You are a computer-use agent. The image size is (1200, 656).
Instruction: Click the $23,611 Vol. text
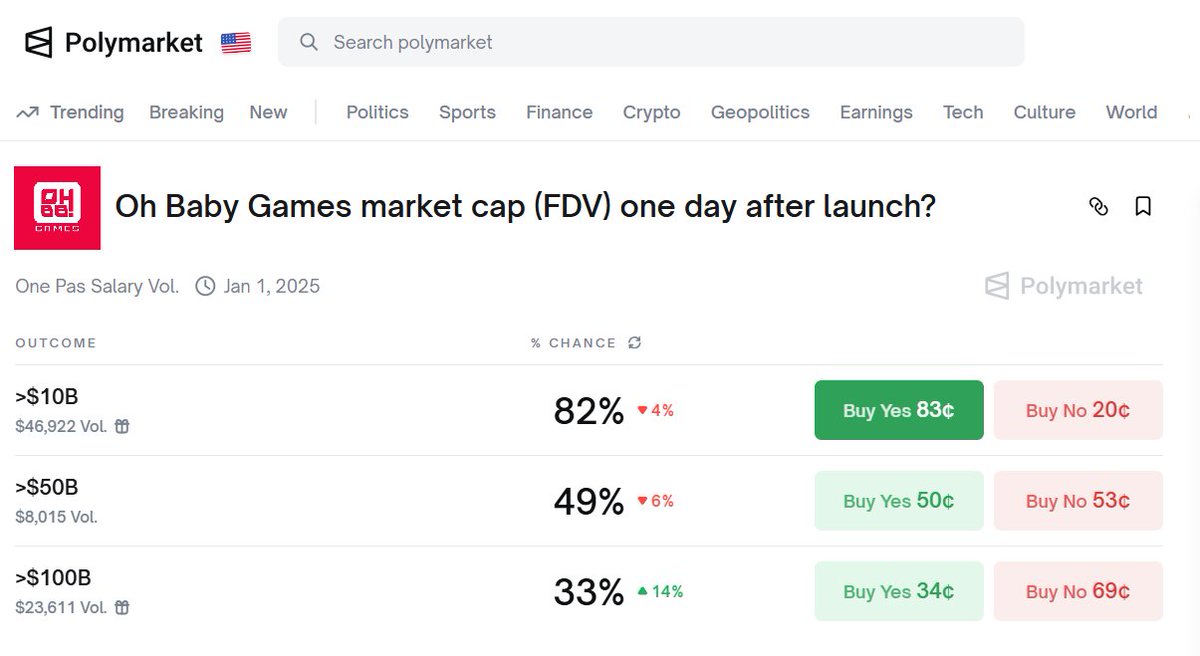(61, 607)
